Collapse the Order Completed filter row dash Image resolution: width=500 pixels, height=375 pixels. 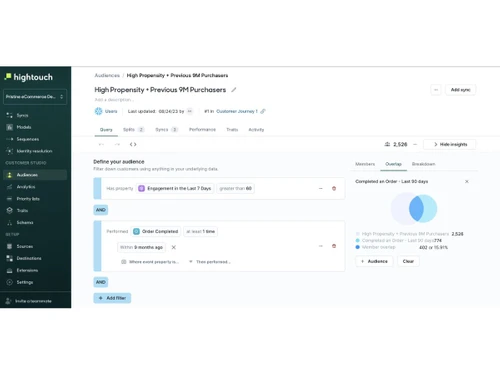[321, 246]
